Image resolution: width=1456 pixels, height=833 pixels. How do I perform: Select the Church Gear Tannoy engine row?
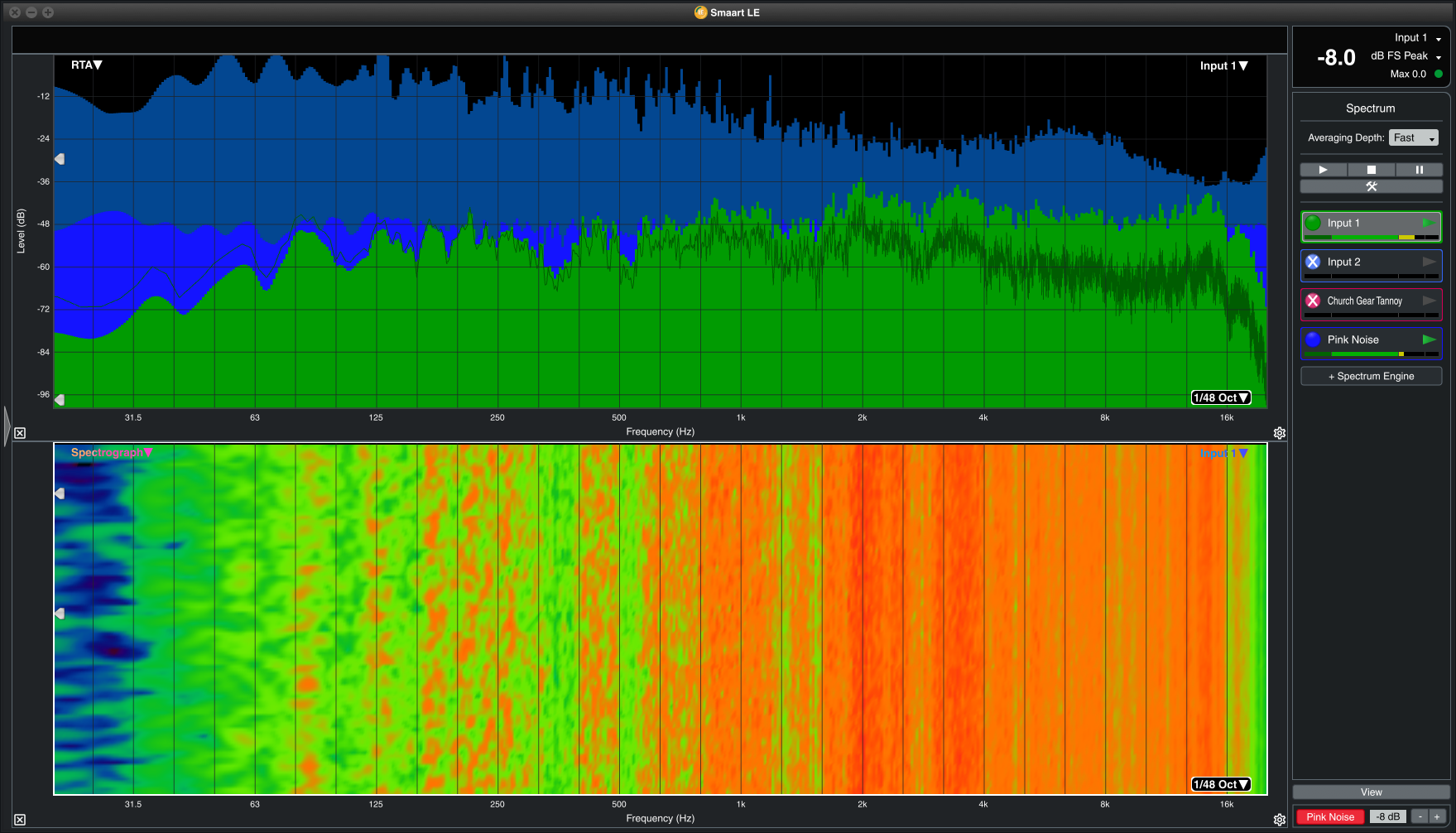tap(1372, 305)
